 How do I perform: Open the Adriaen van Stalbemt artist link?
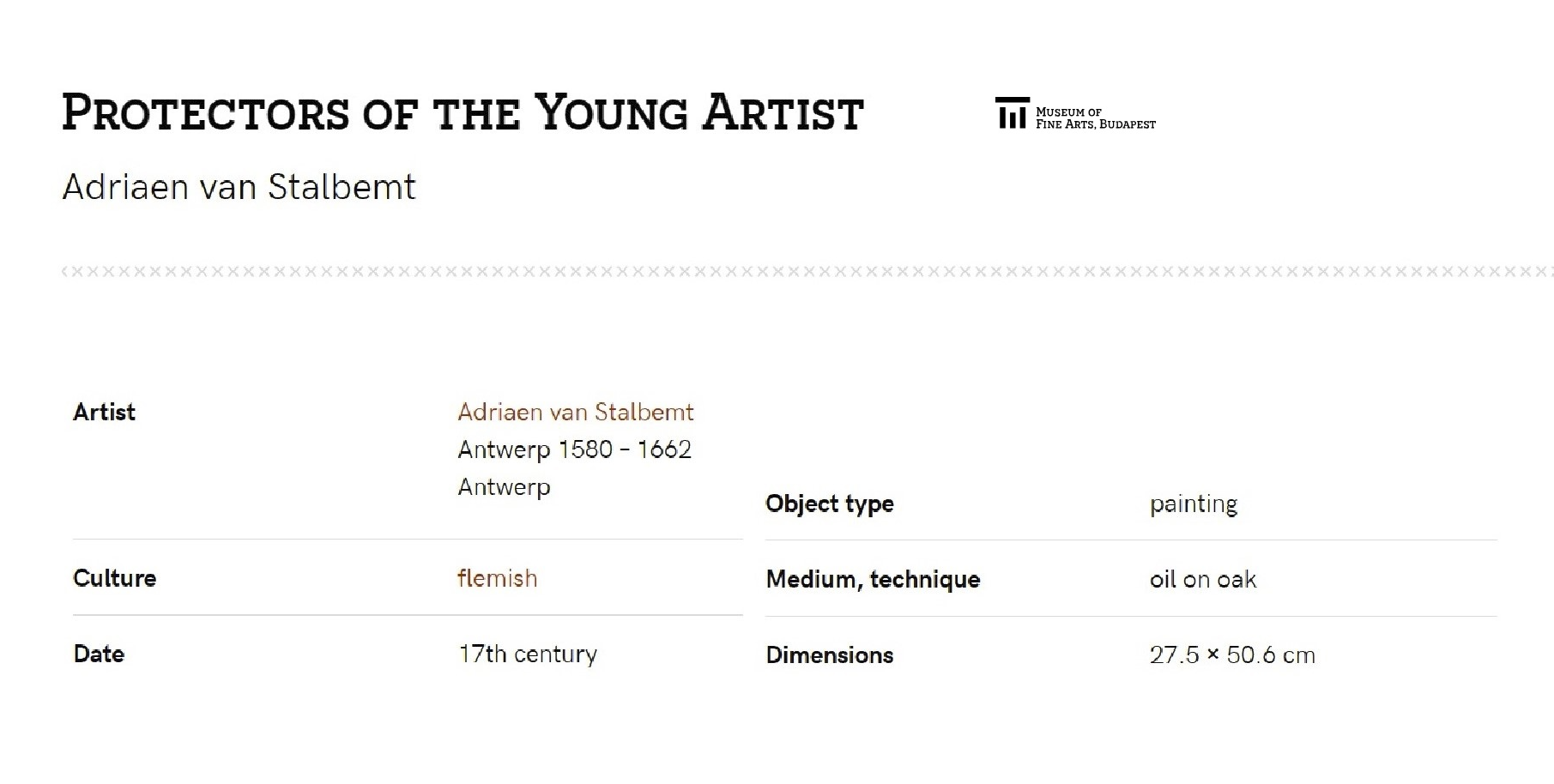[x=576, y=412]
